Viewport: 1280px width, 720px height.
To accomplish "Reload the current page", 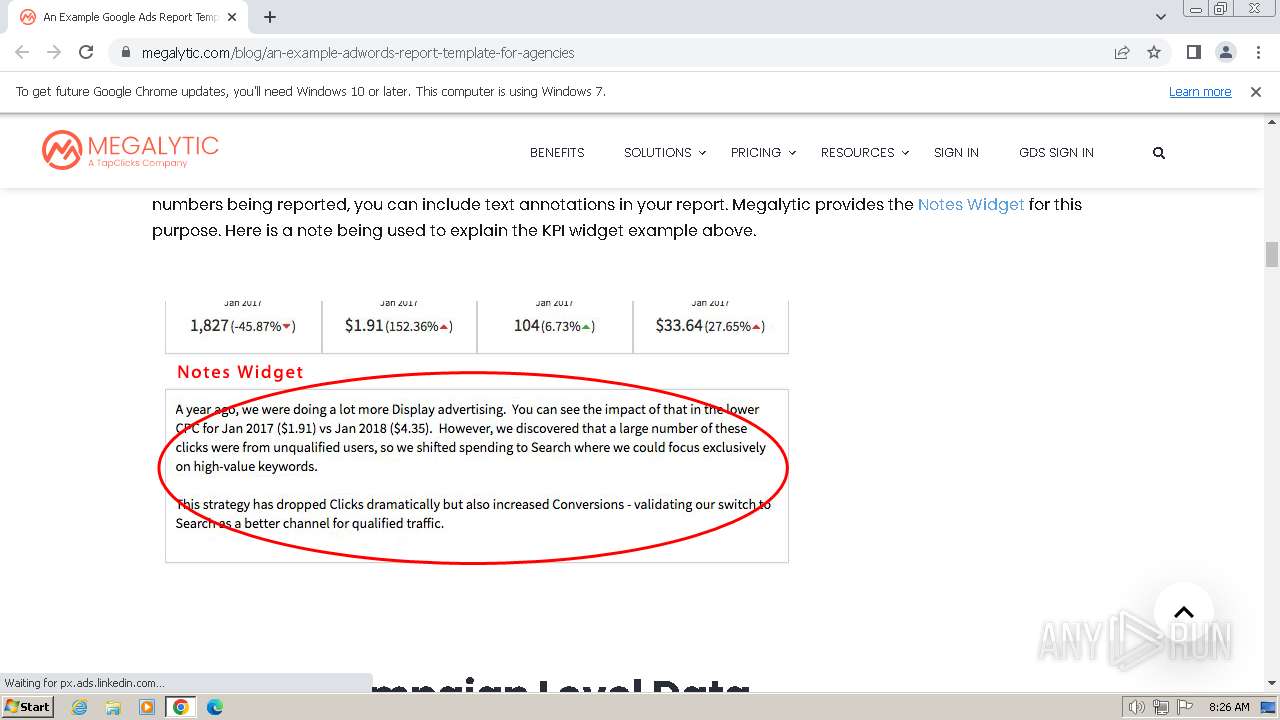I will click(x=86, y=52).
